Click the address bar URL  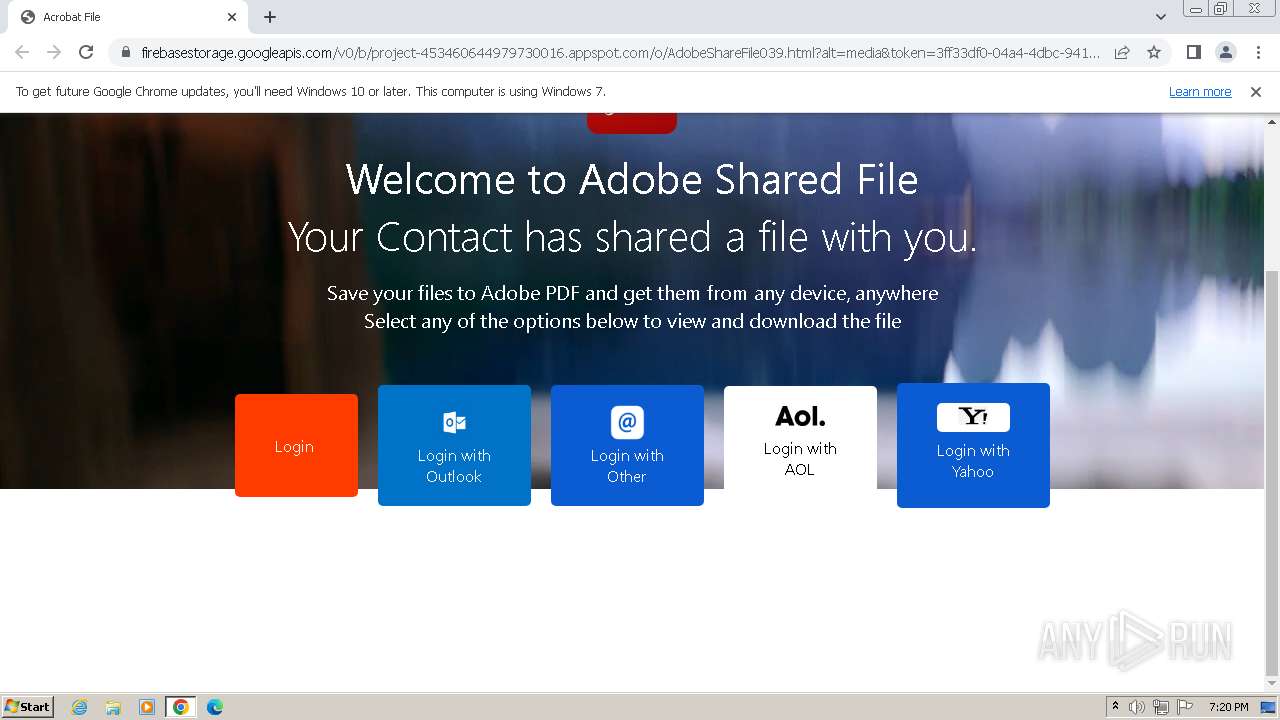click(620, 52)
